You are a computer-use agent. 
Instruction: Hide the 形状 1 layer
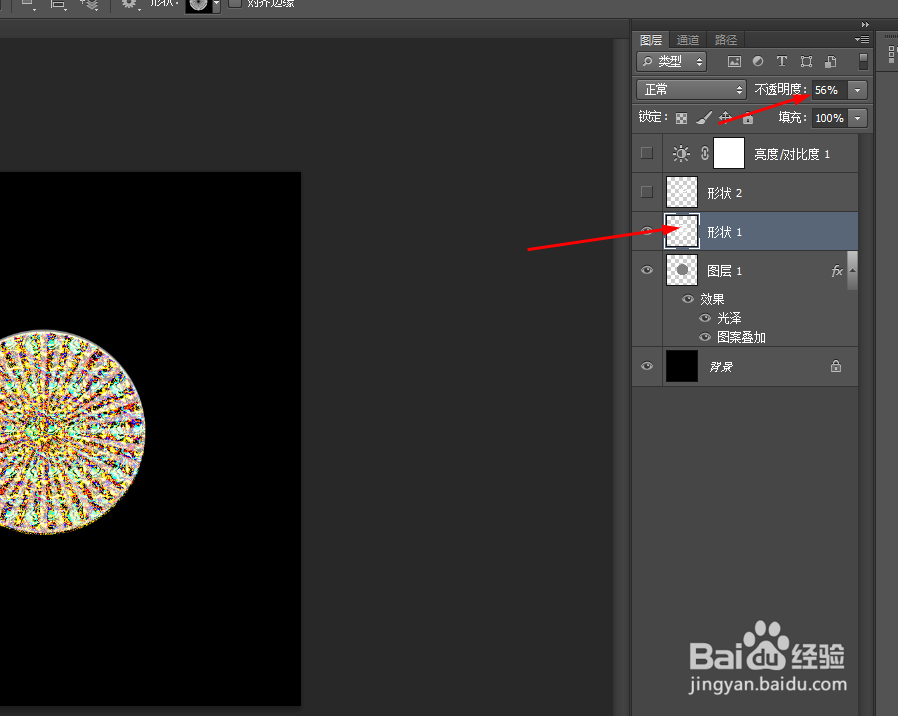point(647,231)
